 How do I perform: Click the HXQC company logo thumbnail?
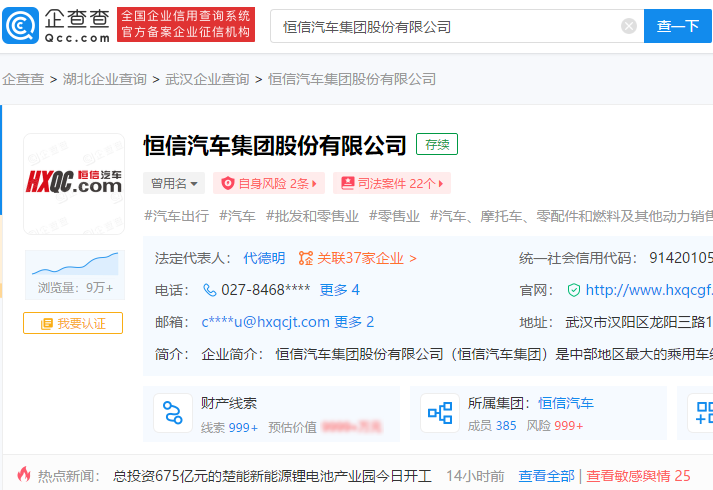tap(74, 183)
